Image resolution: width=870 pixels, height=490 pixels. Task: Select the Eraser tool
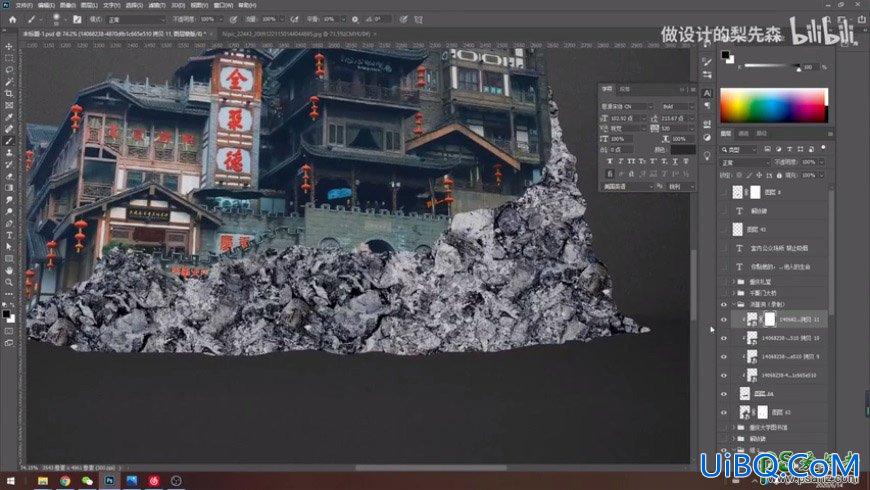(9, 176)
